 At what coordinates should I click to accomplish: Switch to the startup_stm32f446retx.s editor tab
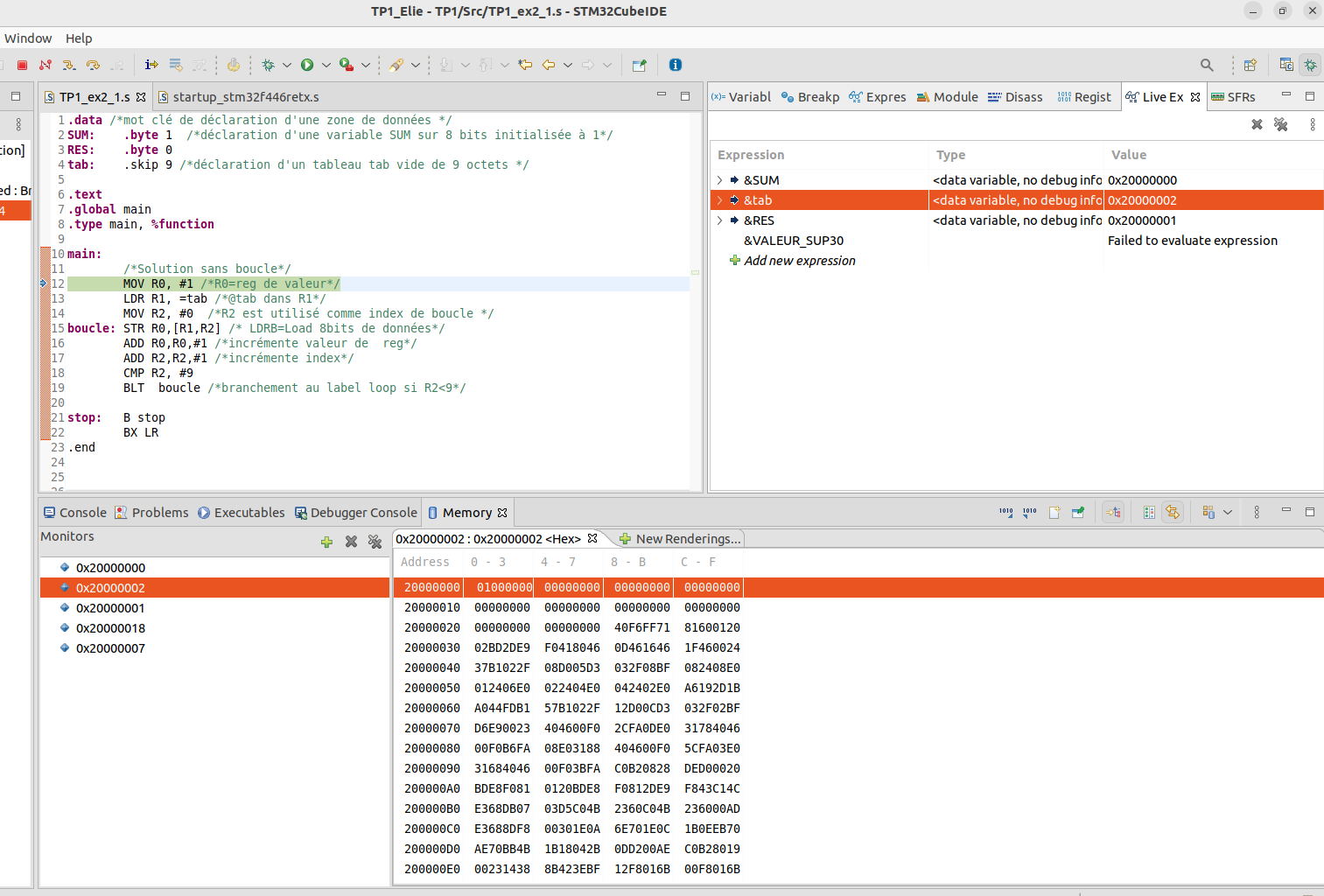click(245, 97)
